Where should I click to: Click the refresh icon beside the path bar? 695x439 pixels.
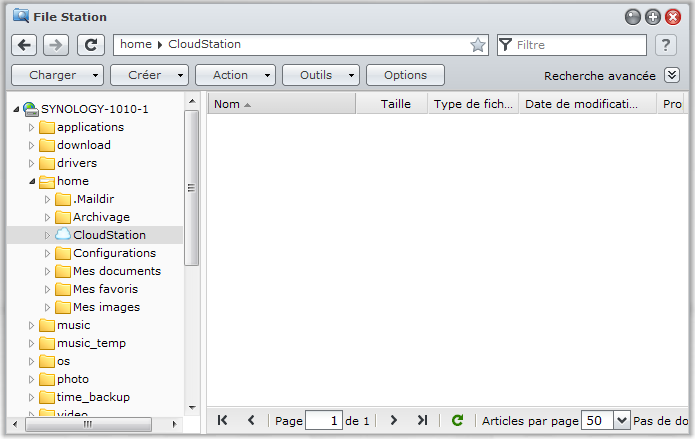coord(91,45)
